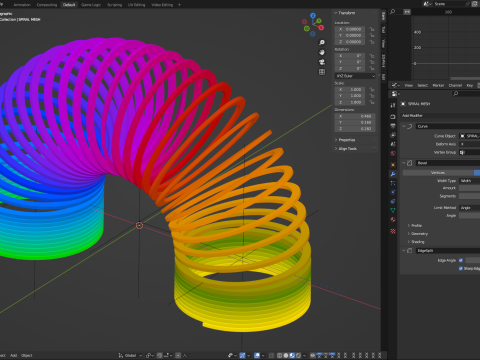
Task: Switch to the Game Logic workspace tab
Action: pyautogui.click(x=91, y=5)
